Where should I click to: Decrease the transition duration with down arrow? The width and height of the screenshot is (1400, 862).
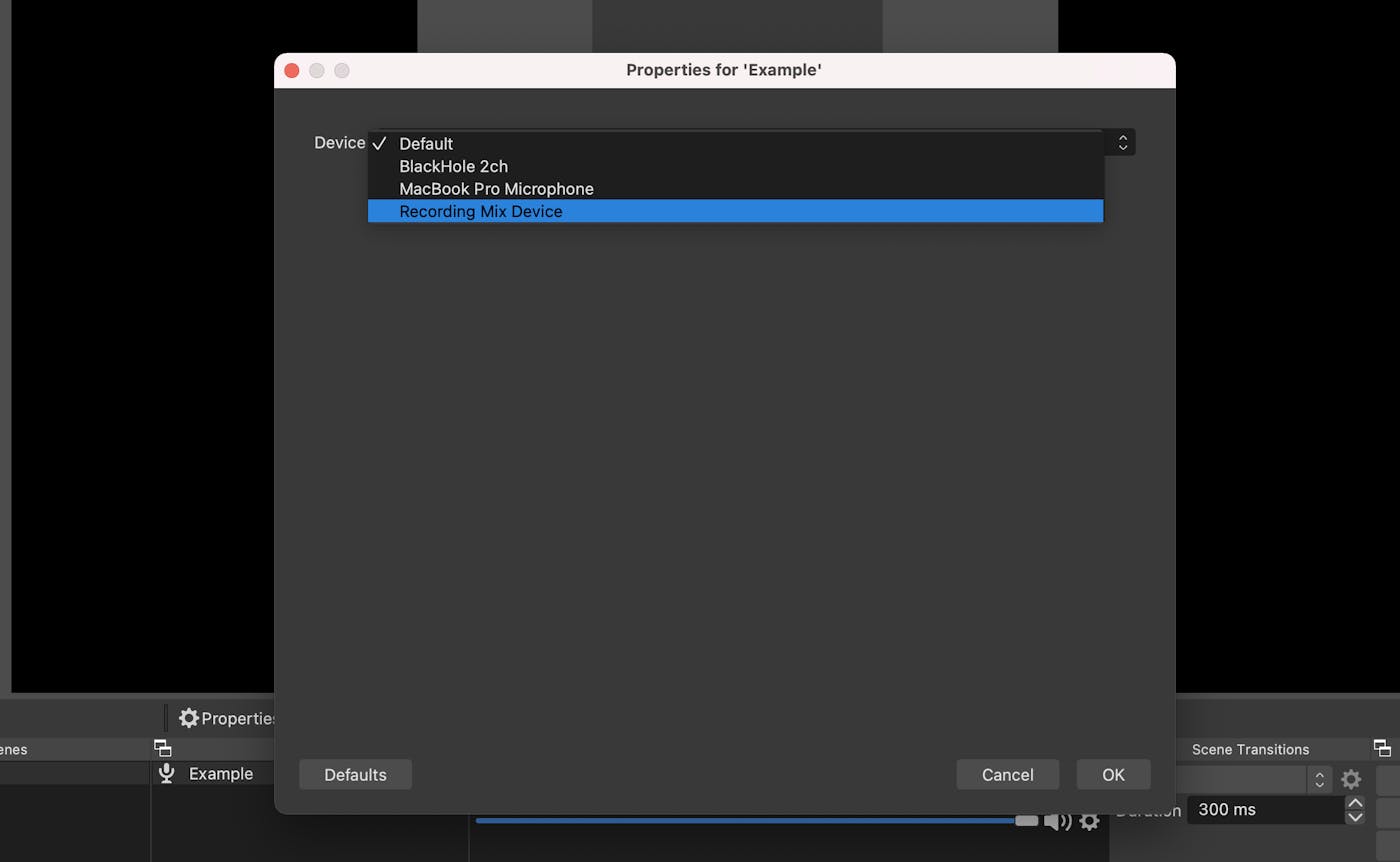(x=1355, y=817)
